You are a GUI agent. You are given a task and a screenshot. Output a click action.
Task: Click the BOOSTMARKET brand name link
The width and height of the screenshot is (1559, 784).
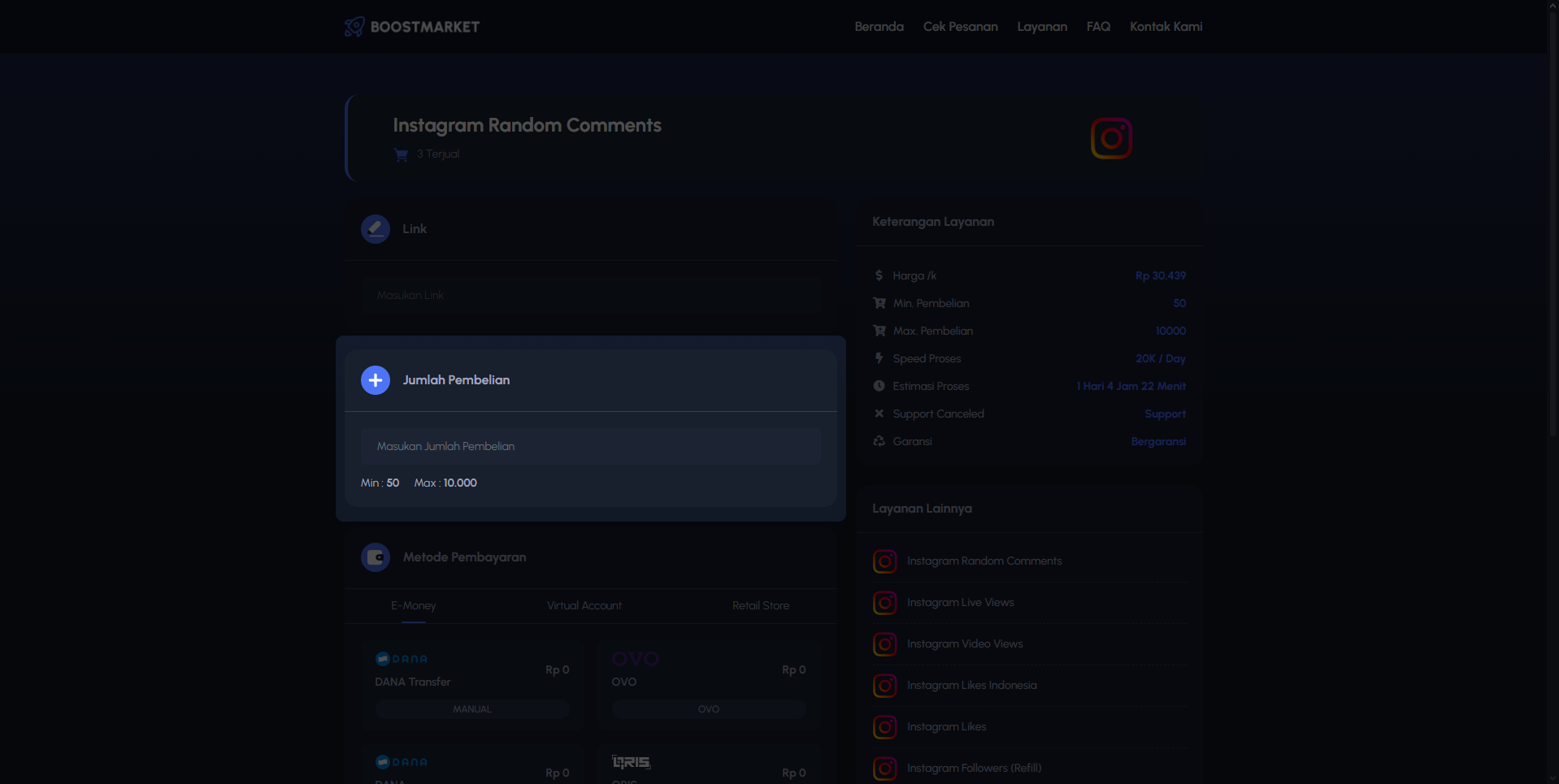point(425,27)
